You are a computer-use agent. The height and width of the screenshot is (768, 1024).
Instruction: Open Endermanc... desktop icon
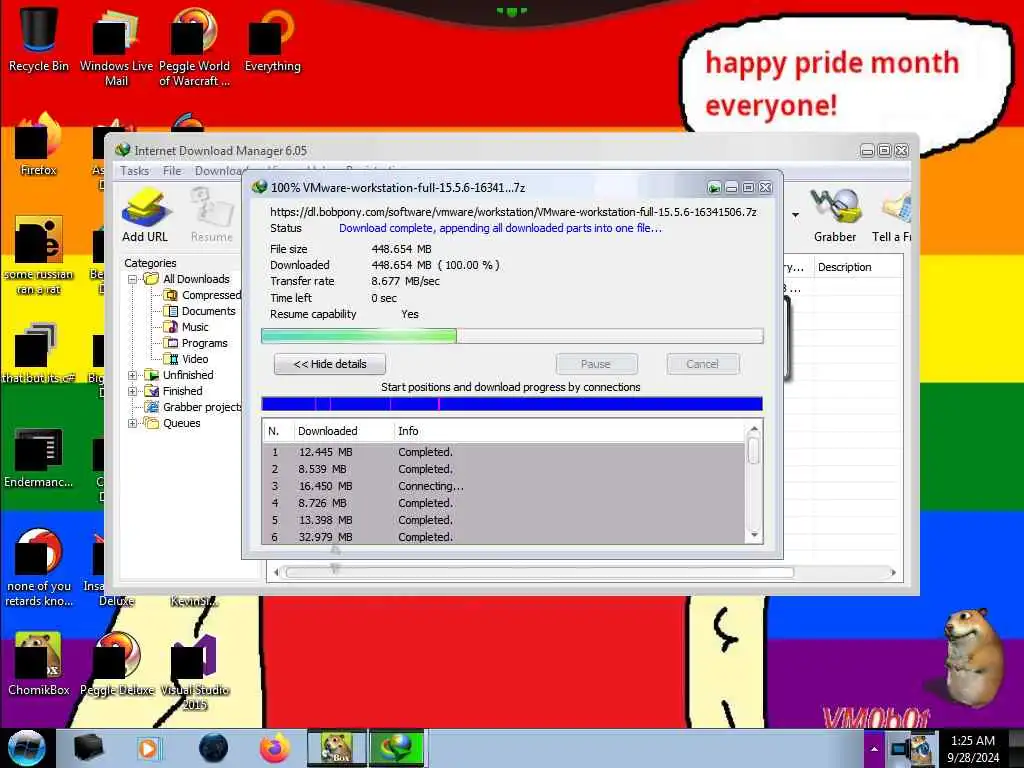pos(39,457)
